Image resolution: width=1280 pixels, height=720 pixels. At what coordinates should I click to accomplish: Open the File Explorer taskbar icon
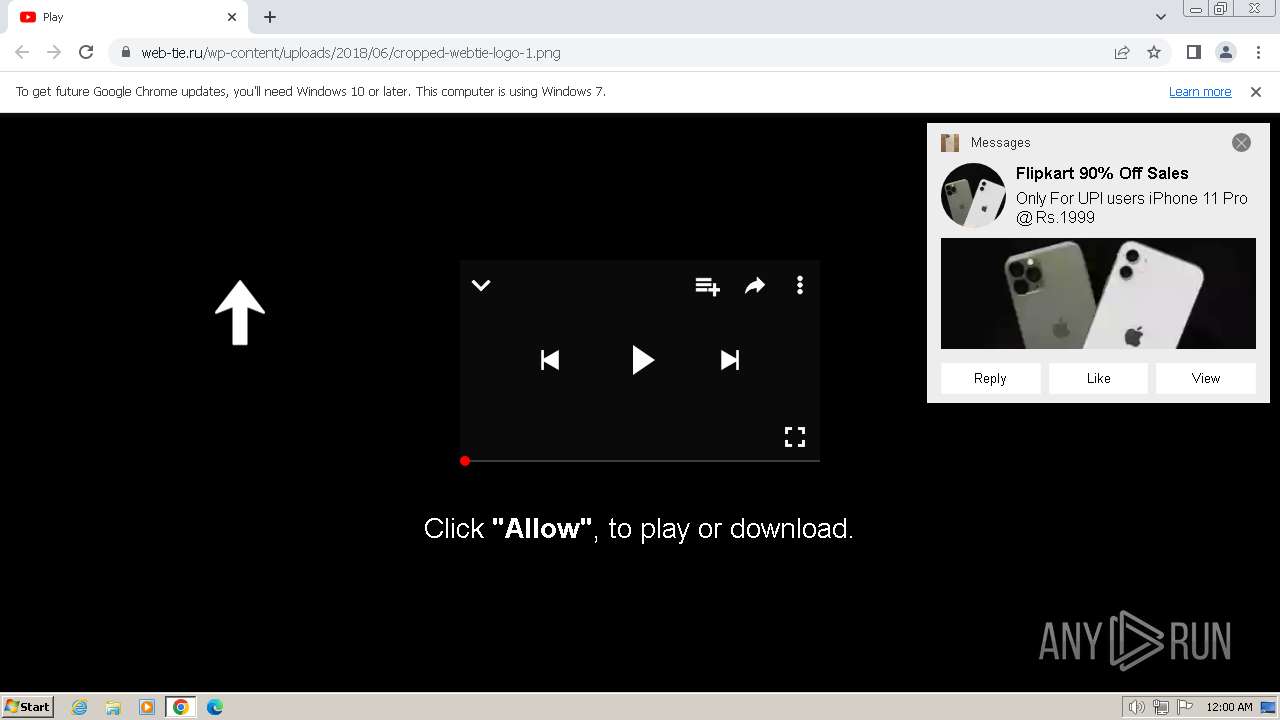113,707
